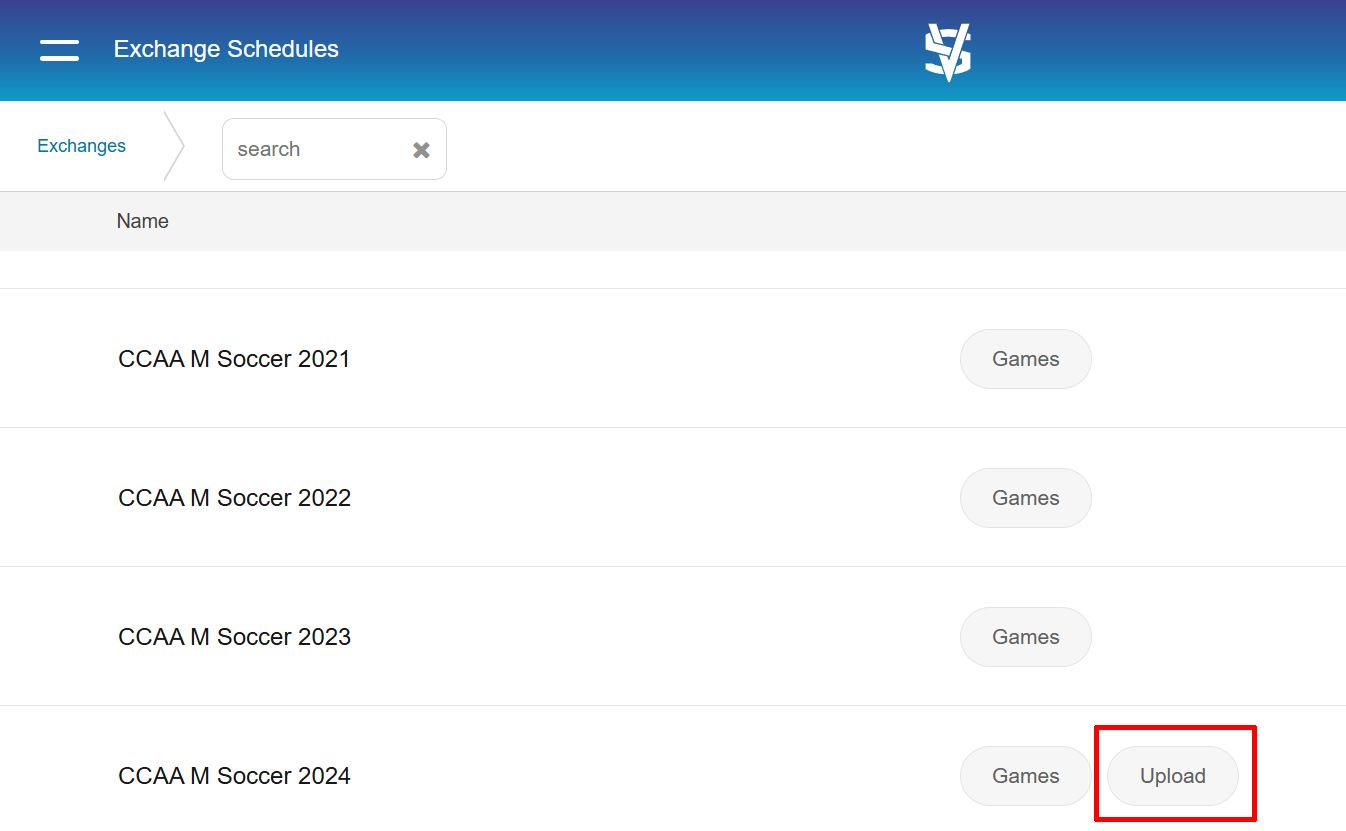Click the breadcrumb chevron after Exchanges

pyautogui.click(x=174, y=146)
